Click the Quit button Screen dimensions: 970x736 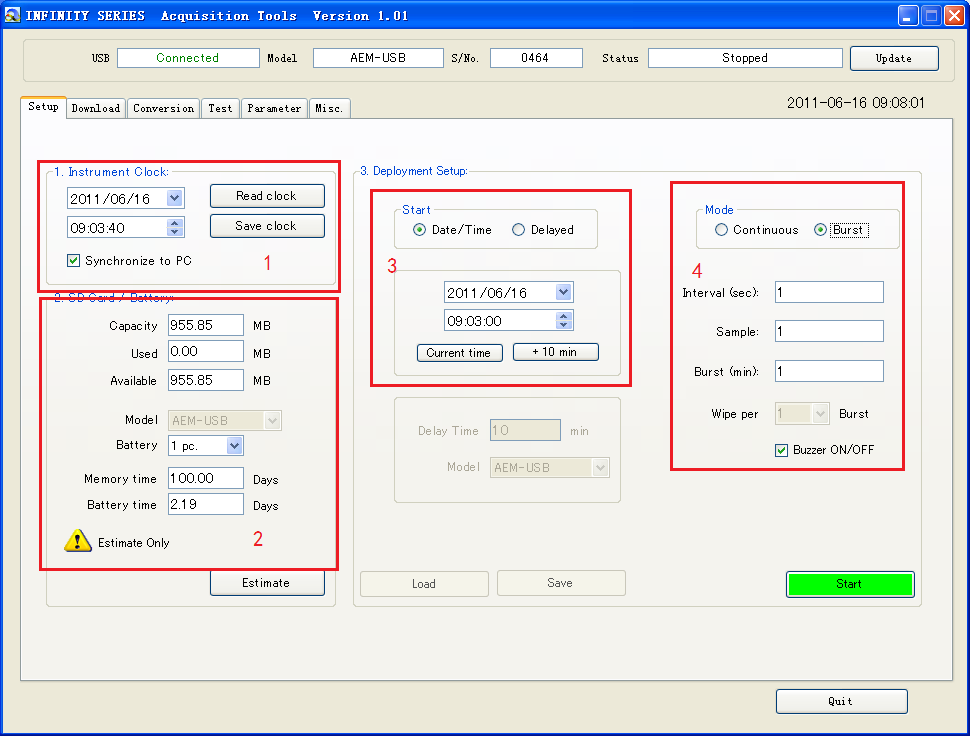point(841,701)
